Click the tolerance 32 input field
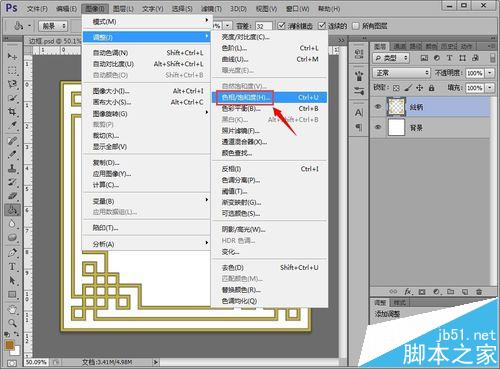 tap(263, 26)
